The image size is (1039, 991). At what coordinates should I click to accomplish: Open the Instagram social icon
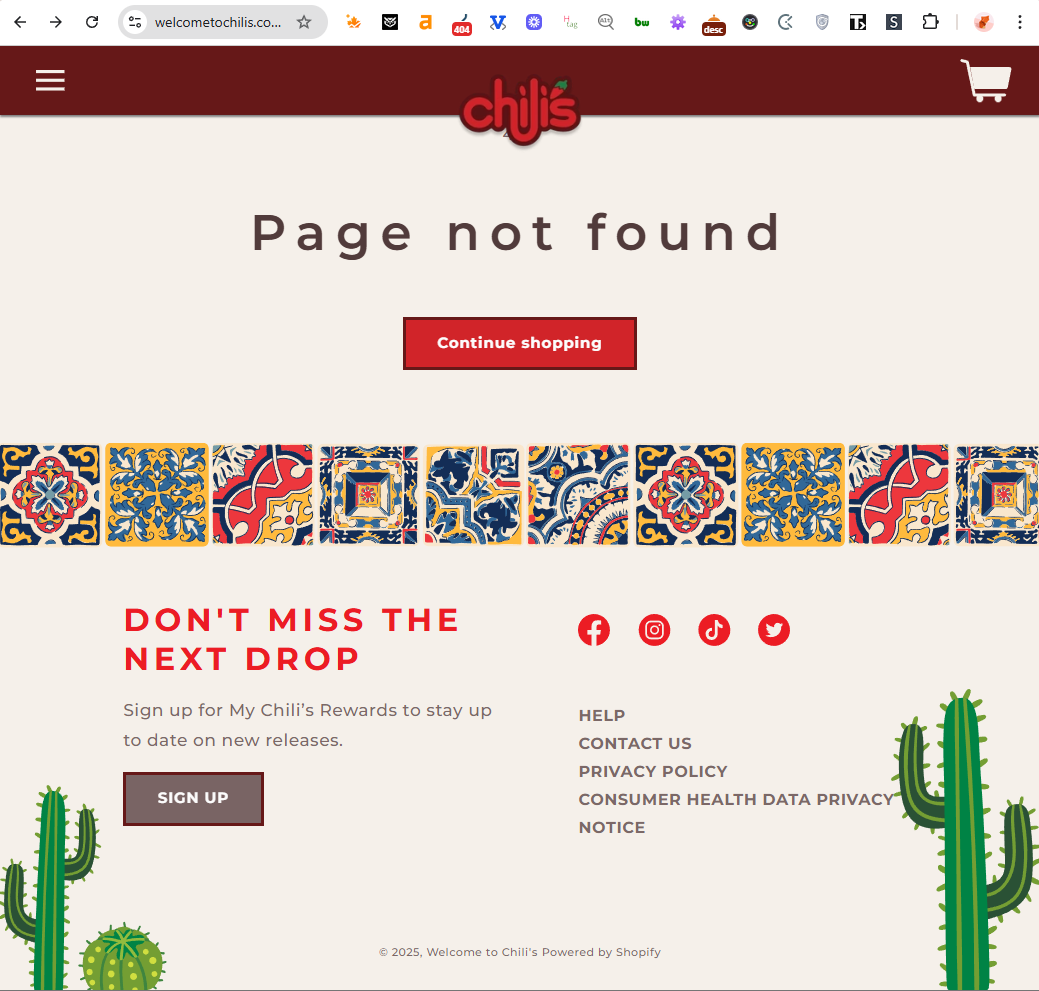point(654,630)
